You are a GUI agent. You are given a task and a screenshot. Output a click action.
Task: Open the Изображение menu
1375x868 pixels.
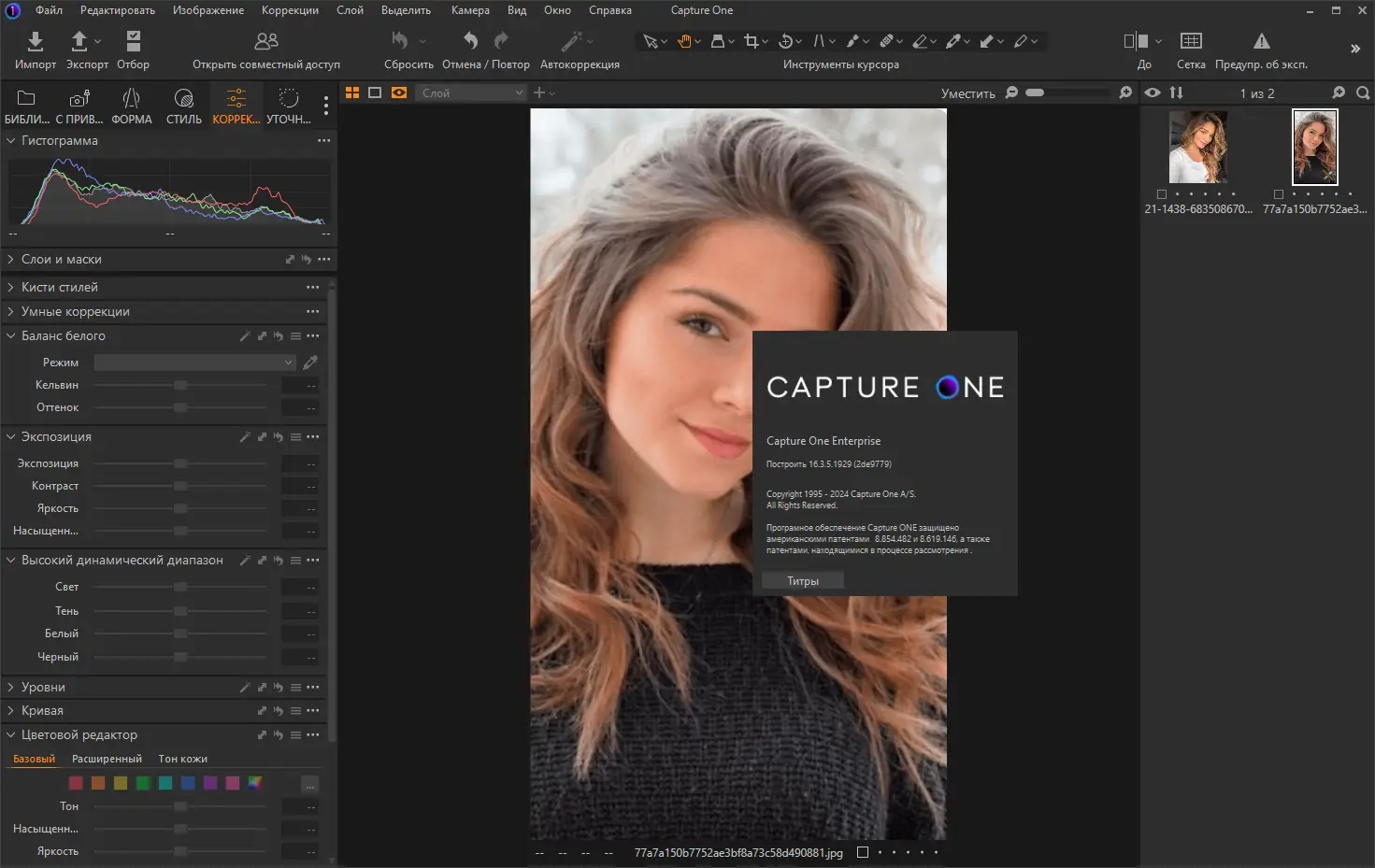coord(208,10)
